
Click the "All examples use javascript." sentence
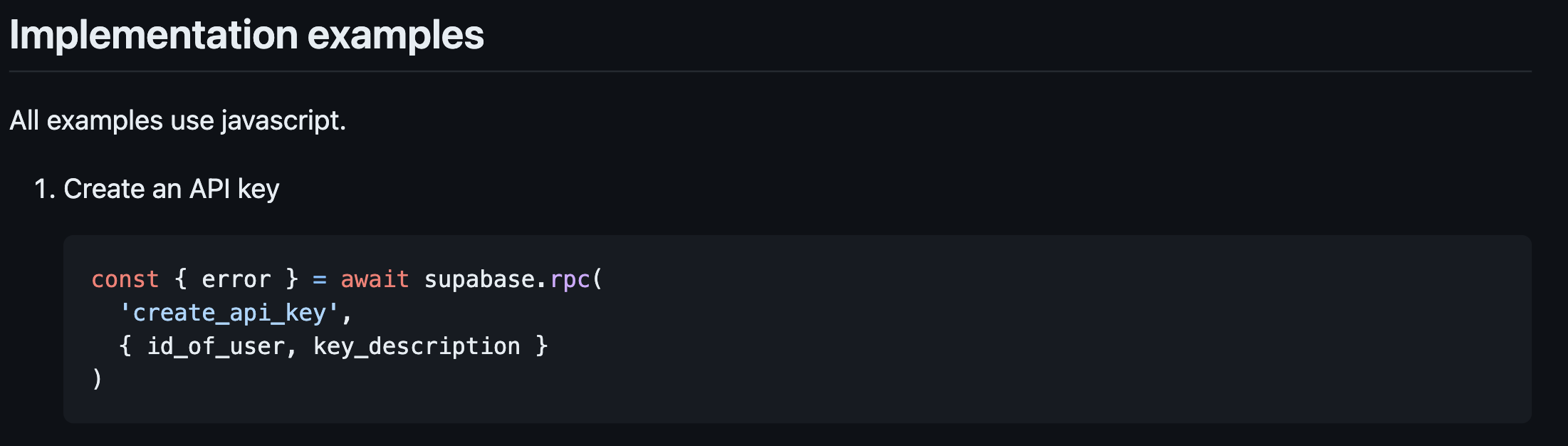[x=177, y=120]
